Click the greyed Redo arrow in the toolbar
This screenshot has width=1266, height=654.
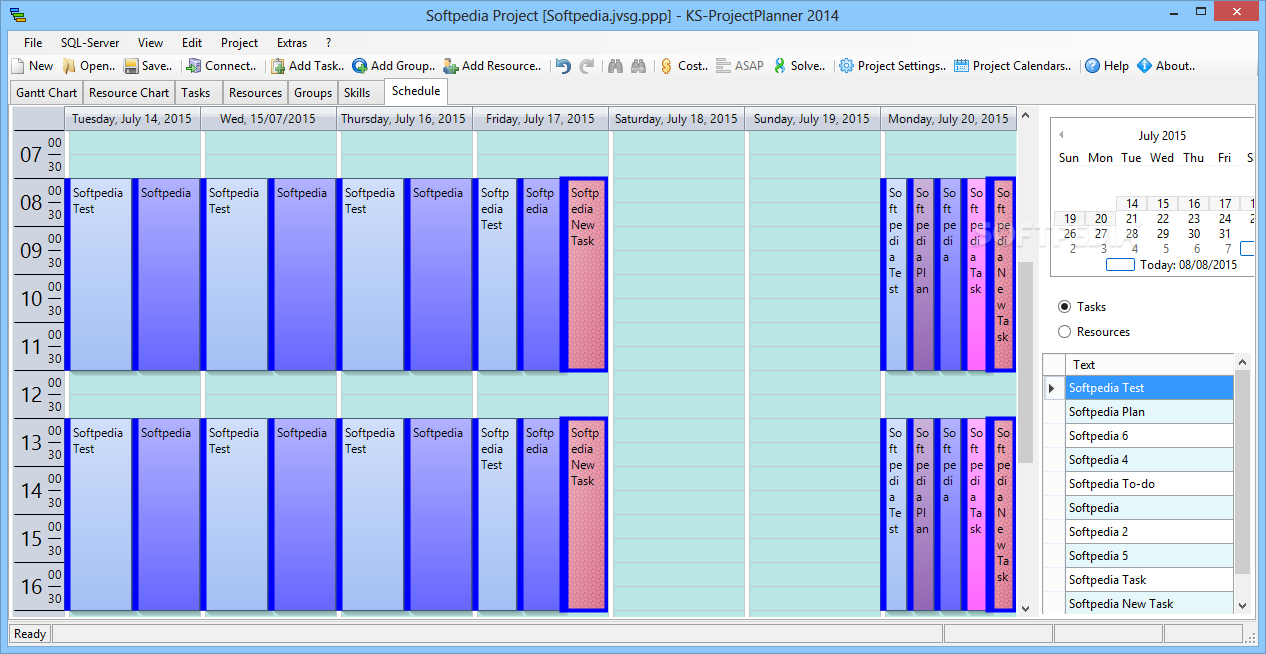(x=587, y=66)
